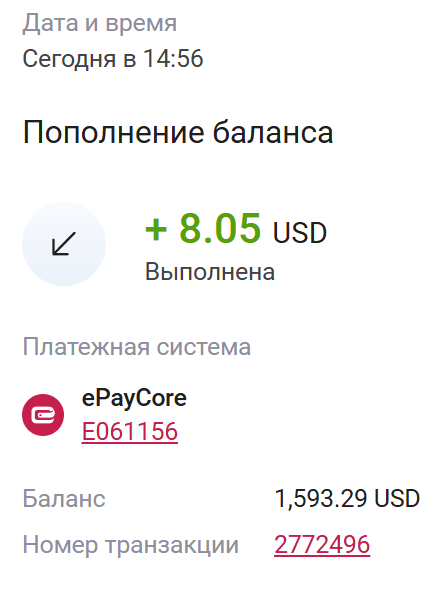Click the USD label beside 8.05
The height and width of the screenshot is (593, 444).
pos(300,232)
